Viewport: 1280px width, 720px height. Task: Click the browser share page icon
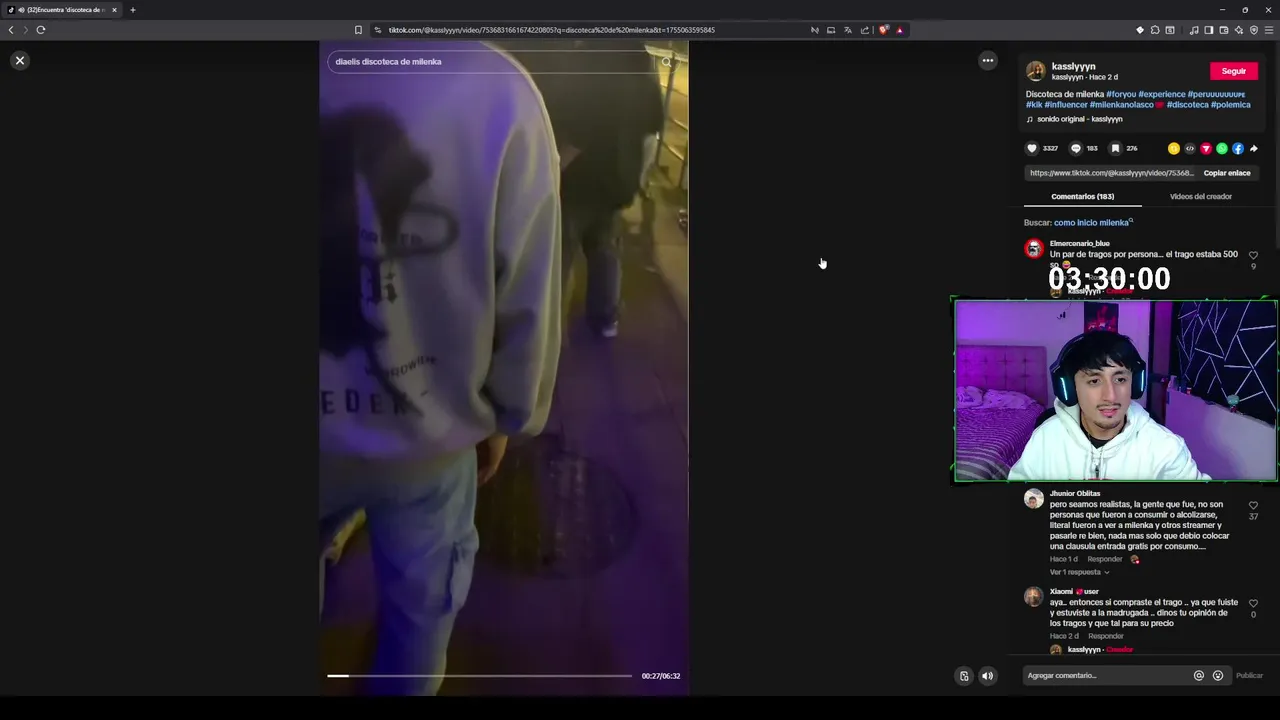click(865, 30)
